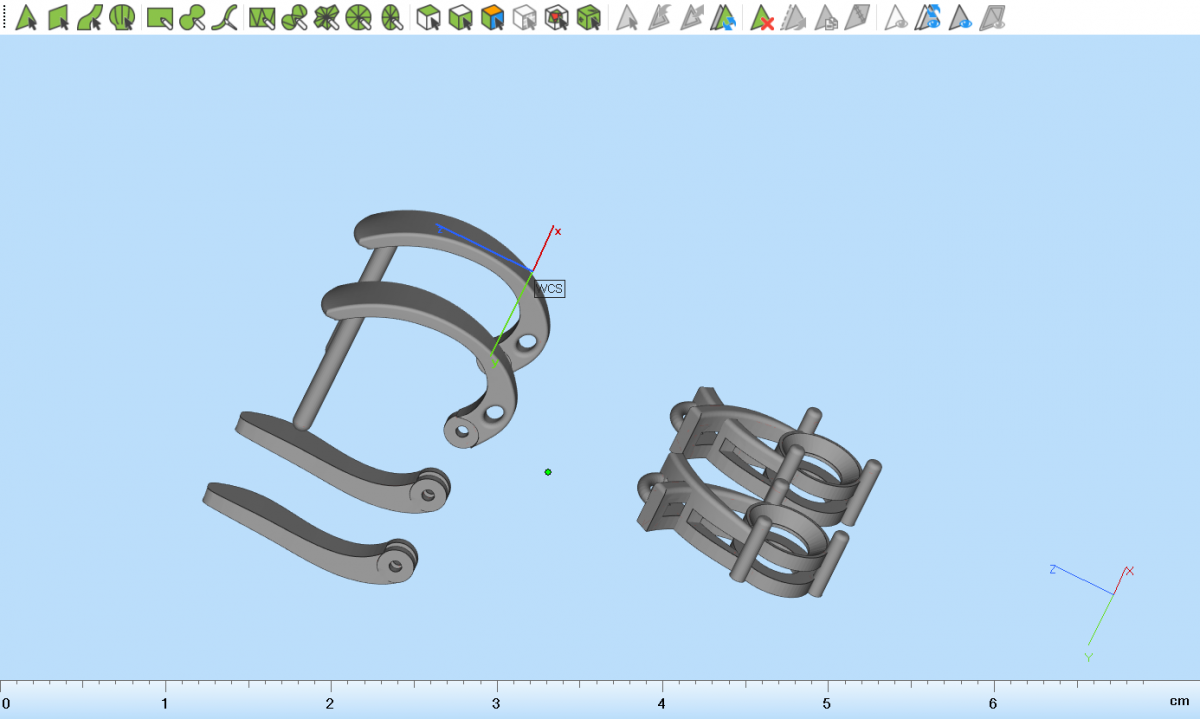Click the WCS coordinate system label
Viewport: 1200px width, 719px height.
pos(550,289)
